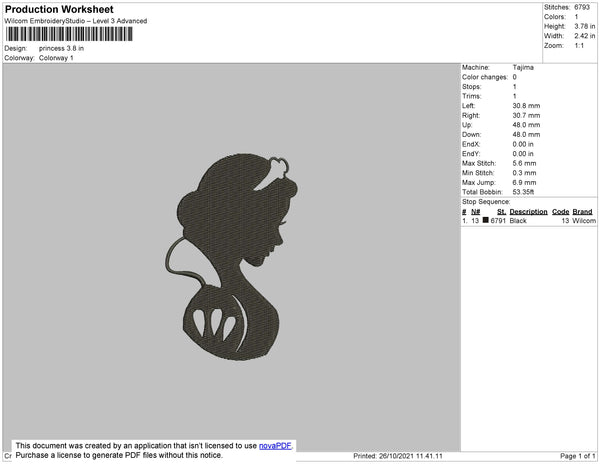Select the princess silhouette embroidery design
The width and height of the screenshot is (600, 464).
[232, 257]
